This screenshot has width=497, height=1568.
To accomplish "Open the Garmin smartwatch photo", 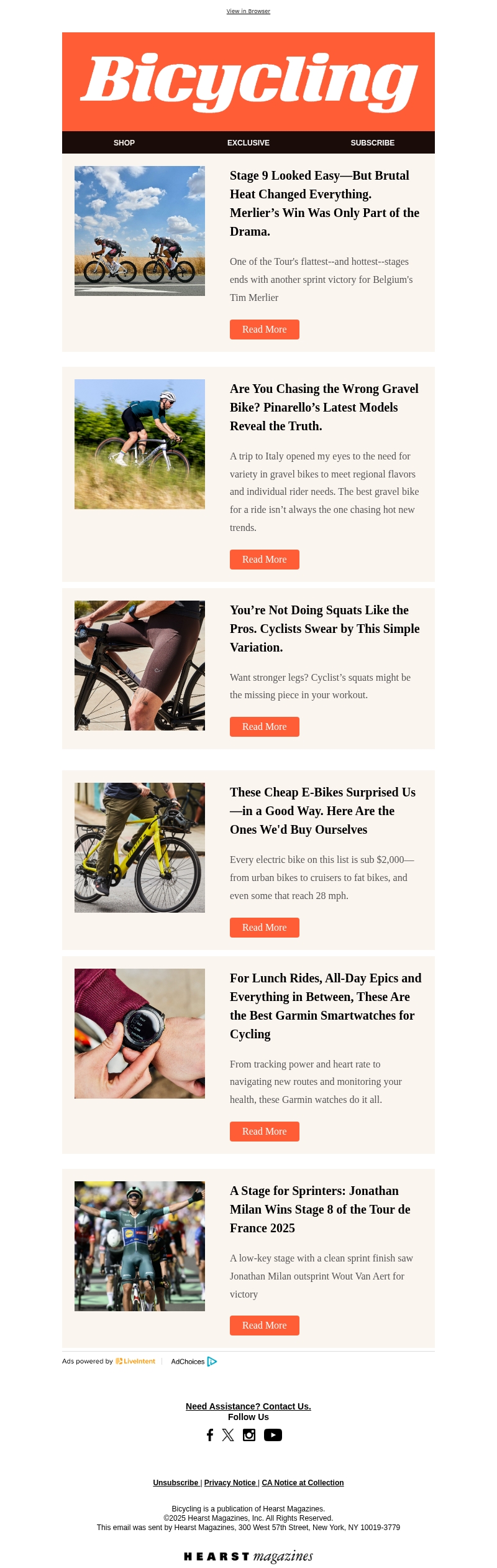I will pyautogui.click(x=140, y=1033).
